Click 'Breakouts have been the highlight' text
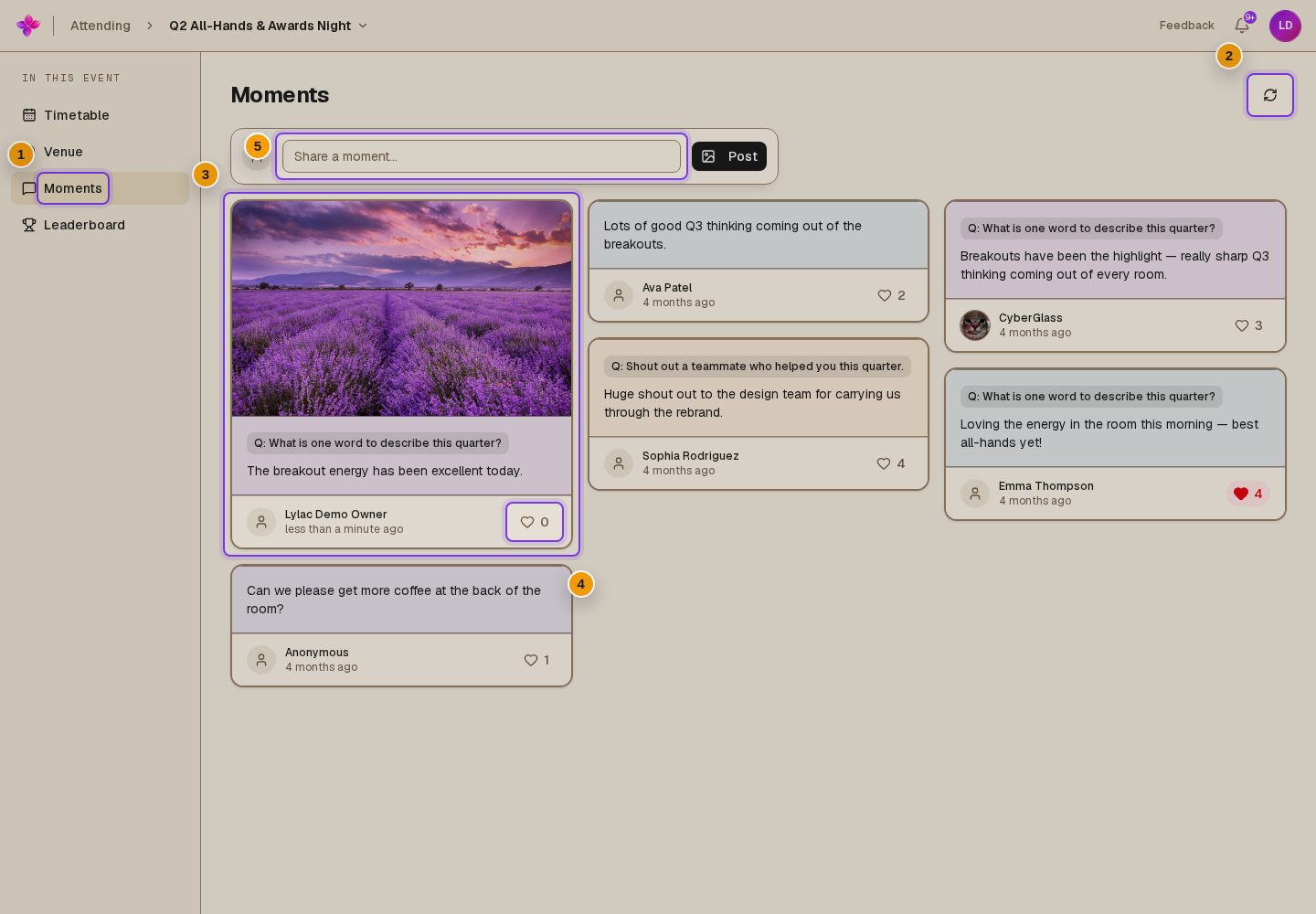This screenshot has width=1316, height=914. coord(1115,265)
